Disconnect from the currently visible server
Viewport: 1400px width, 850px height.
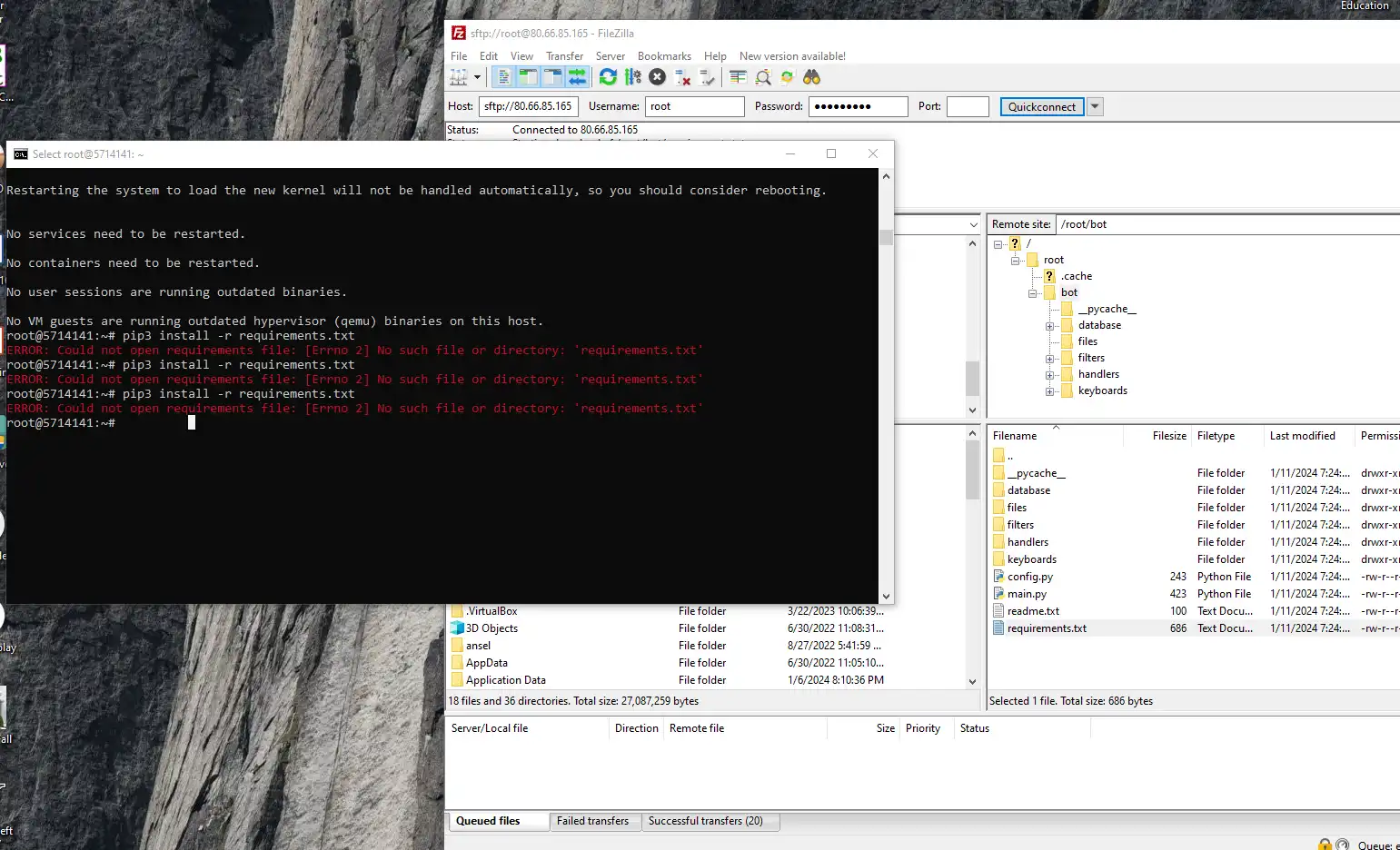tap(682, 78)
